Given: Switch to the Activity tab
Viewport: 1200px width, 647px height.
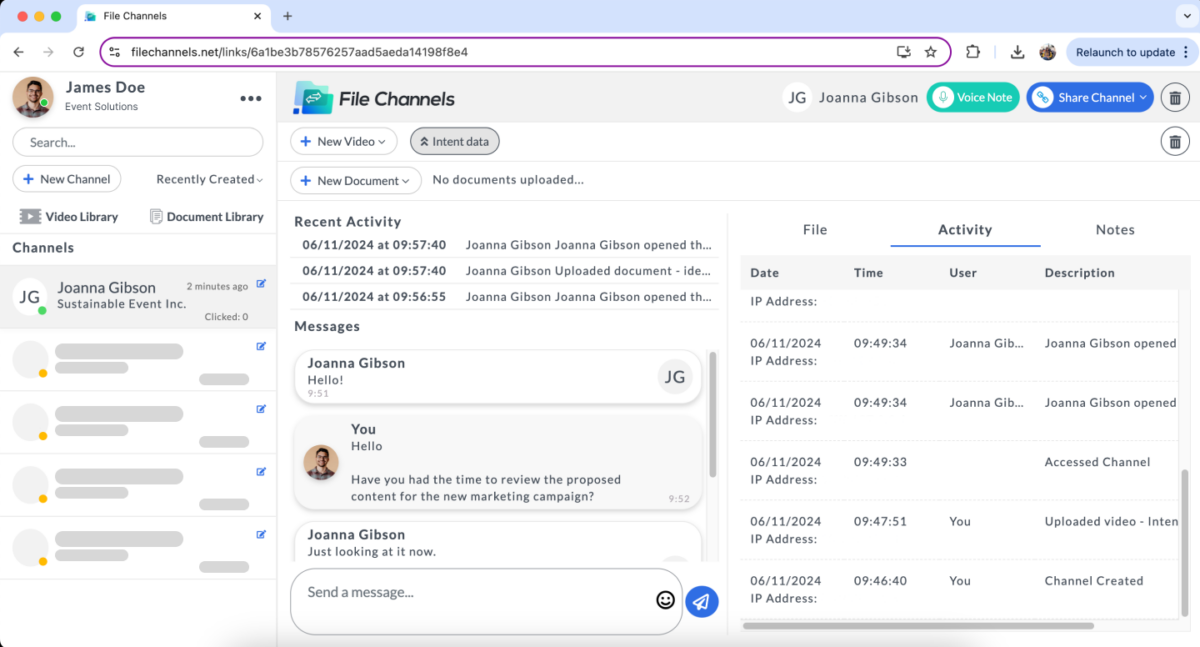Looking at the screenshot, I should 965,229.
